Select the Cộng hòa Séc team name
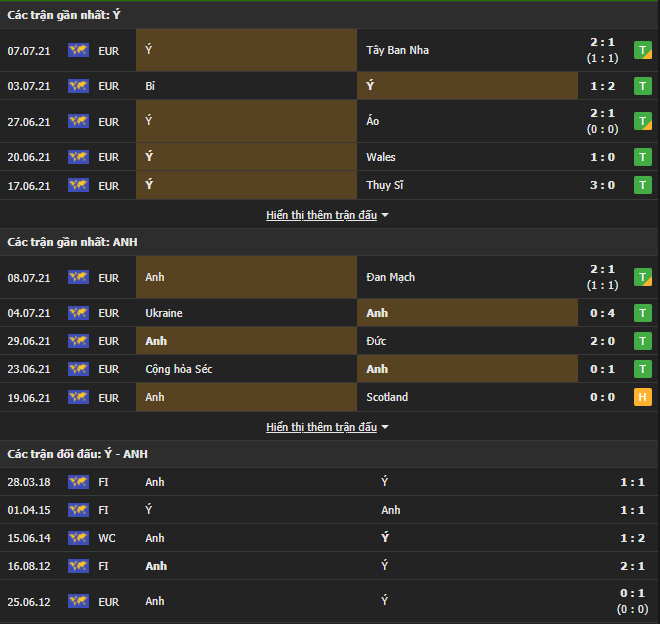The width and height of the screenshot is (660, 624). [x=178, y=369]
